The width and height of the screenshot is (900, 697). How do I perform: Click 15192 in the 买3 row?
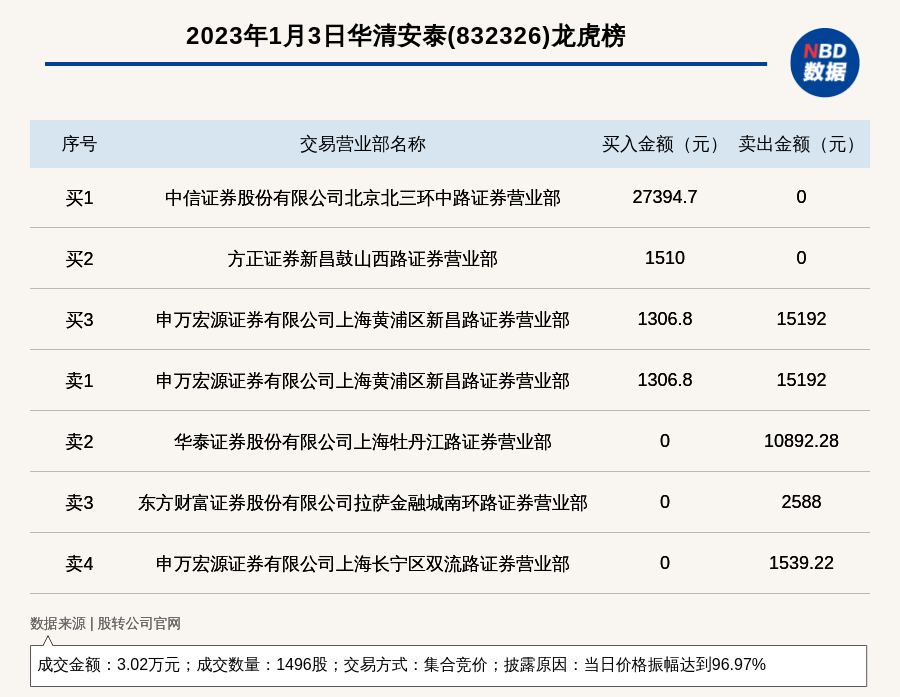click(801, 319)
